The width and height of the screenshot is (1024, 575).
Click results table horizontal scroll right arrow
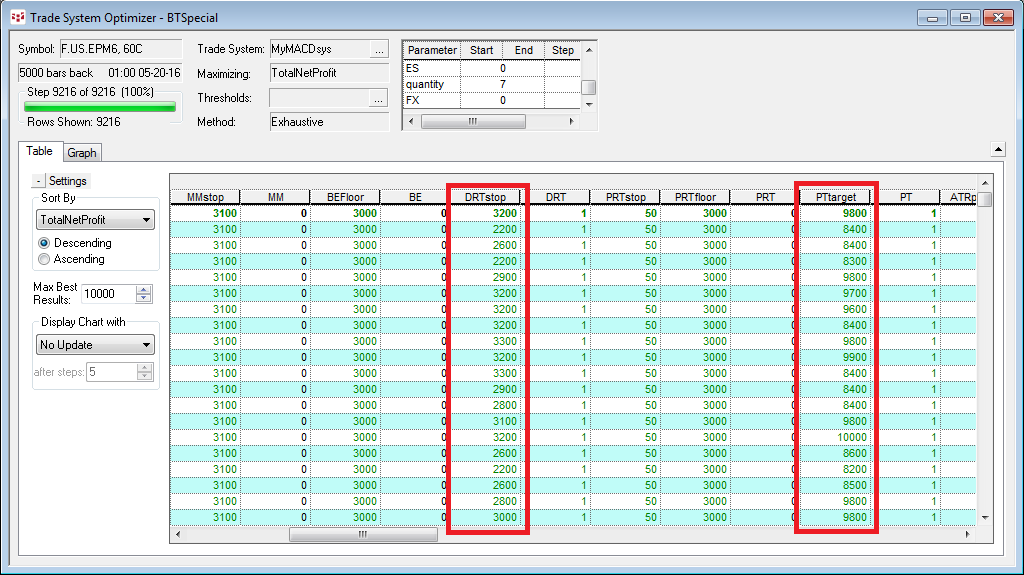click(968, 534)
